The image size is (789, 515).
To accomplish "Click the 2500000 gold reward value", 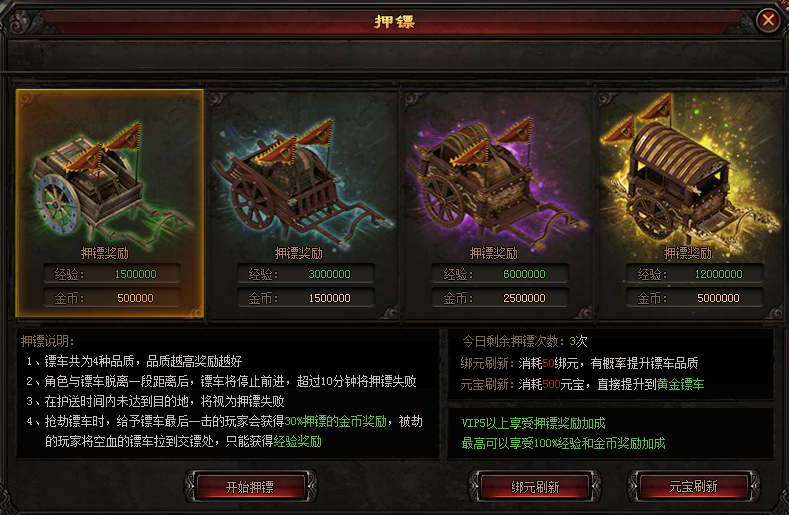I will click(524, 298).
